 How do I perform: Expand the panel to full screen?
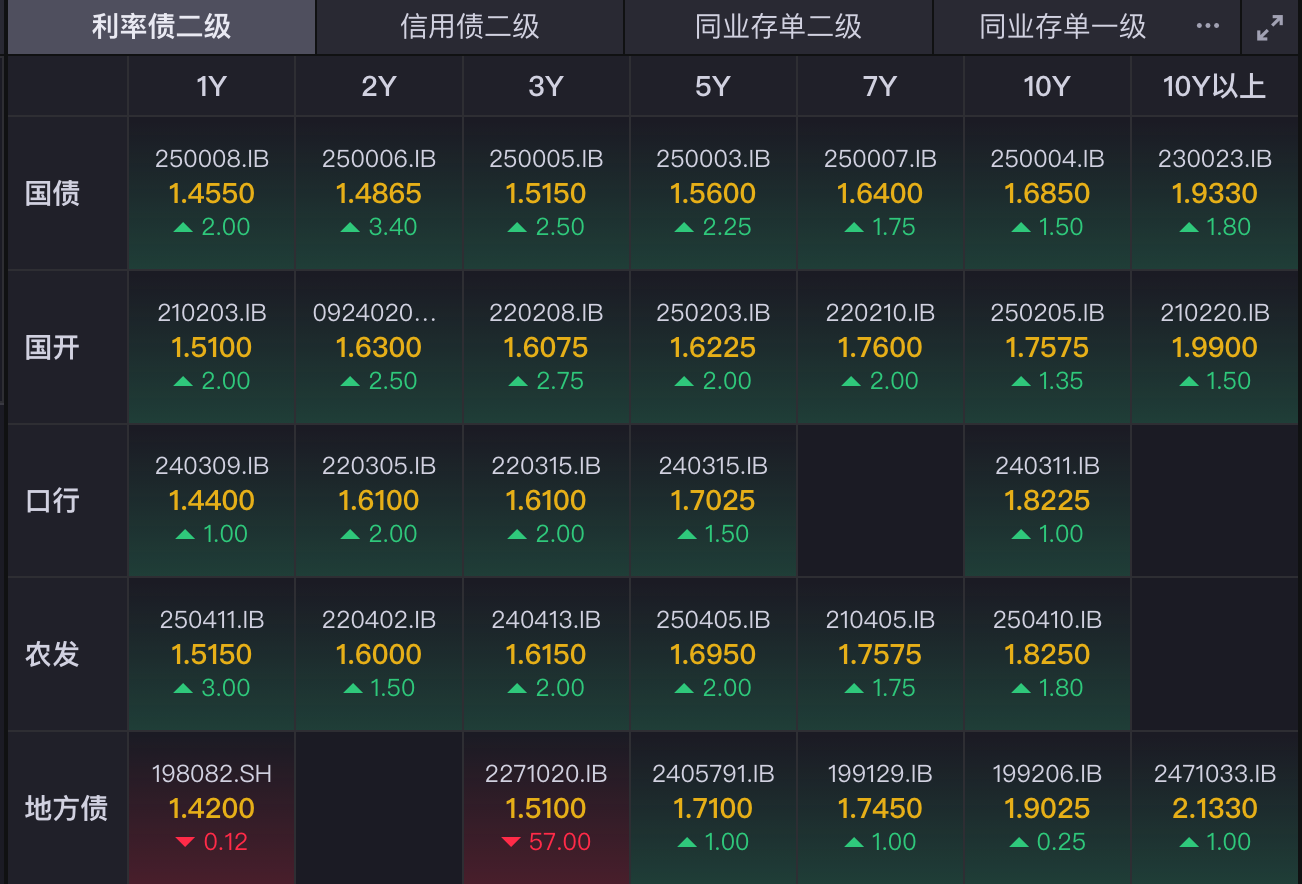coord(1270,28)
